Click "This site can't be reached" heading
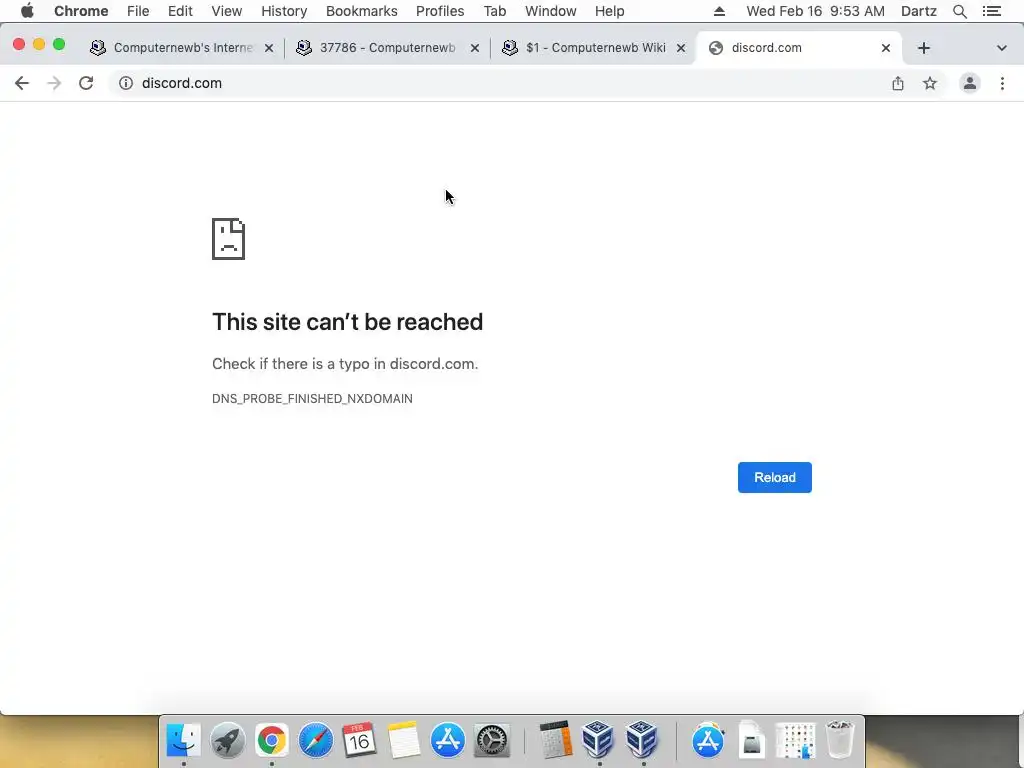The image size is (1024, 768). click(347, 322)
